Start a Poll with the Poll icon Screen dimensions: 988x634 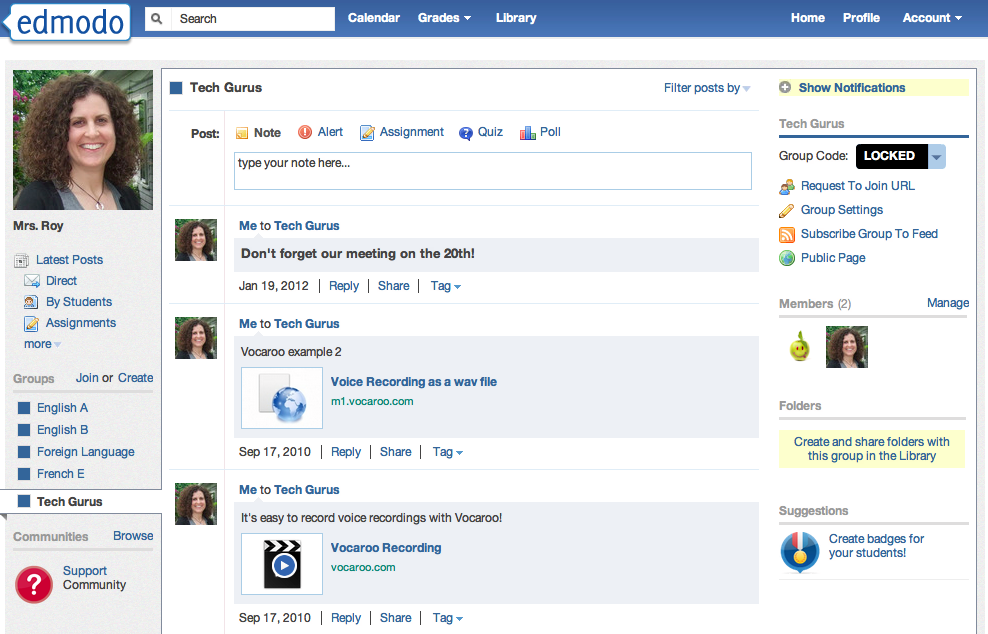527,132
